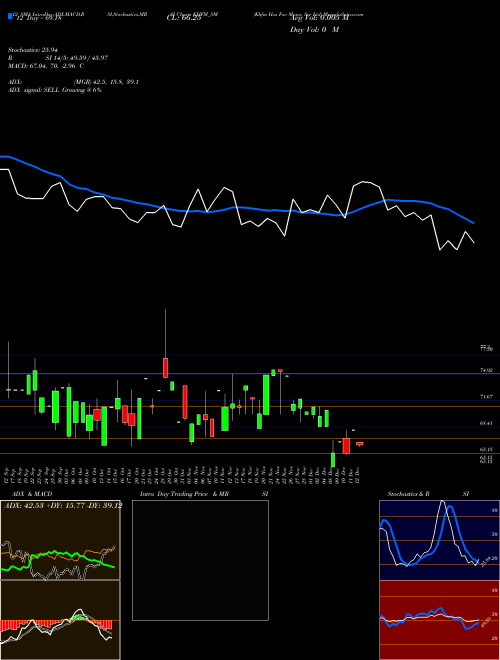
Task: Open the MACD histogram chart panel
Action: (60, 620)
